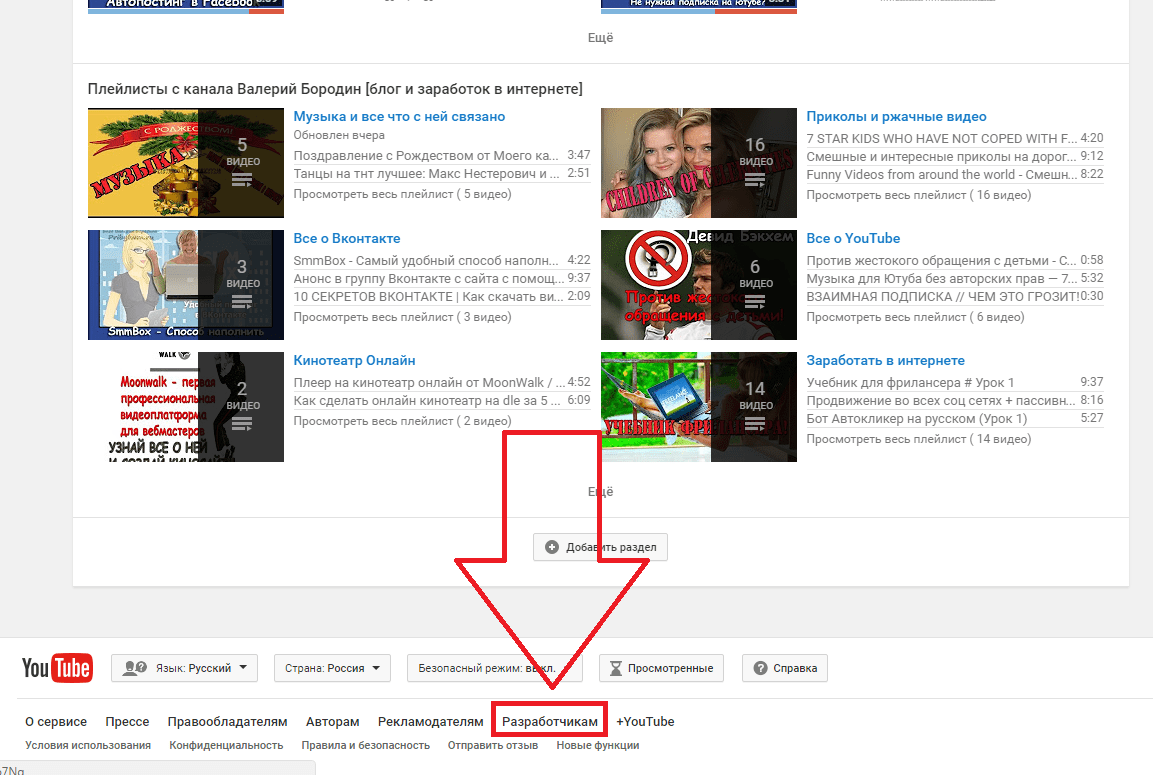Image resolution: width=1153 pixels, height=775 pixels.
Task: Click Учебник фрилансера playlist thumbnail
Action: point(699,407)
